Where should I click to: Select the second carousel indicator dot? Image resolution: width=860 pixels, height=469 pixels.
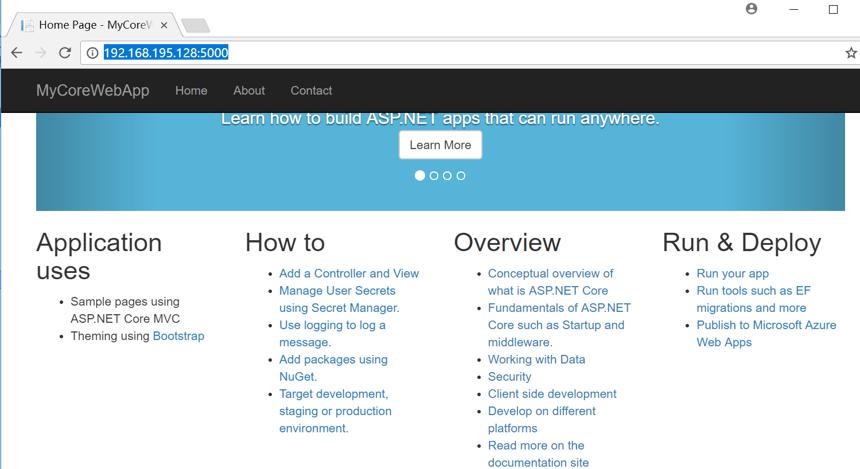point(434,176)
